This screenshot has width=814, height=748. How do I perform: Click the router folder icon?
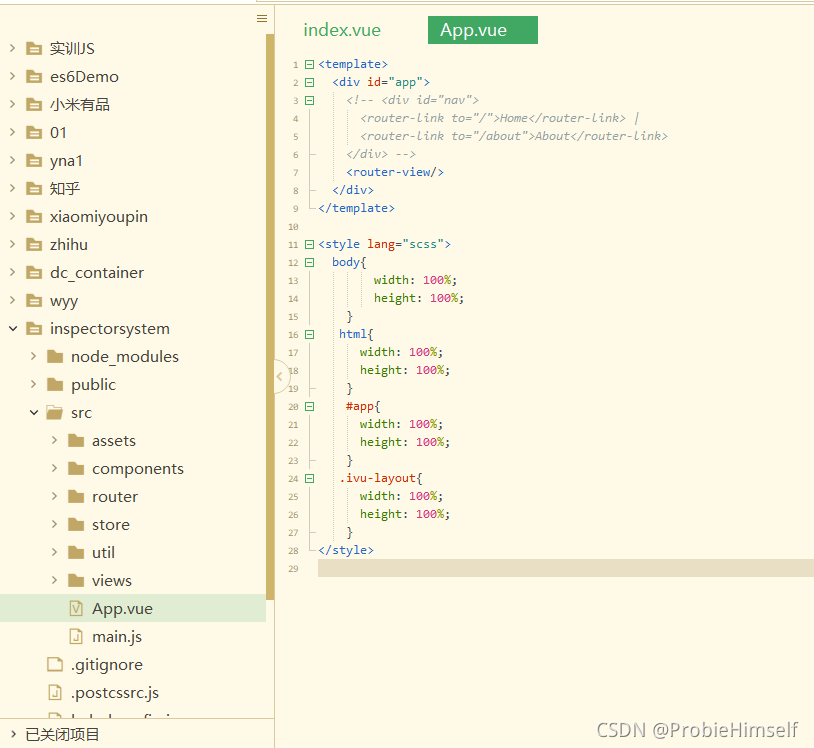[x=76, y=497]
